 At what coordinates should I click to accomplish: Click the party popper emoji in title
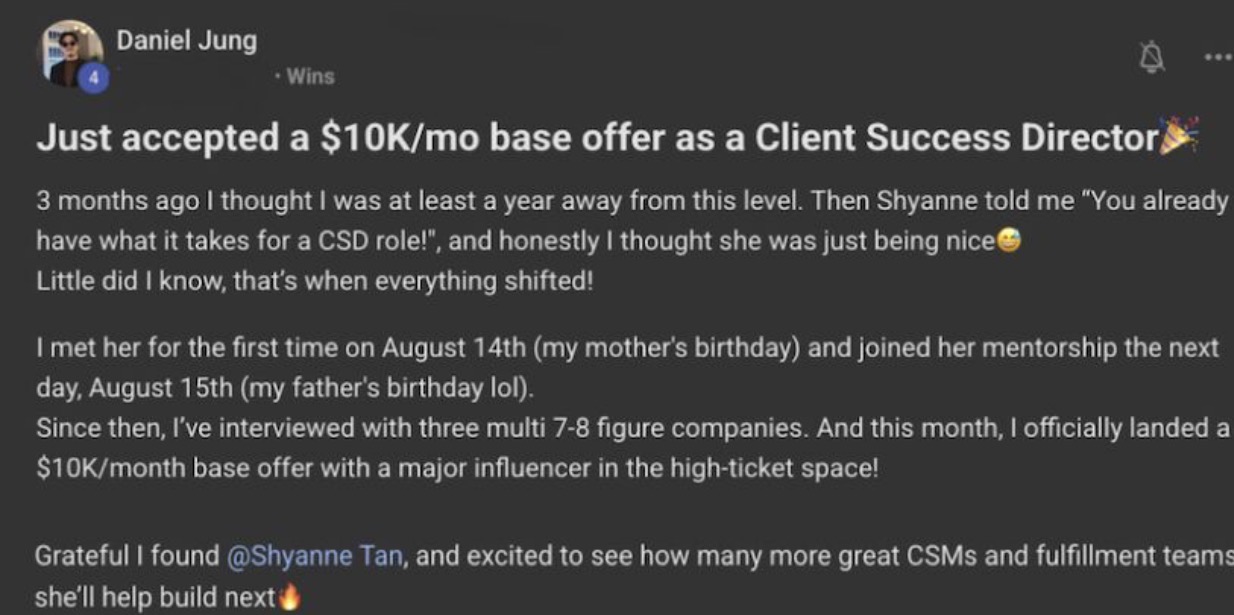[x=1178, y=136]
